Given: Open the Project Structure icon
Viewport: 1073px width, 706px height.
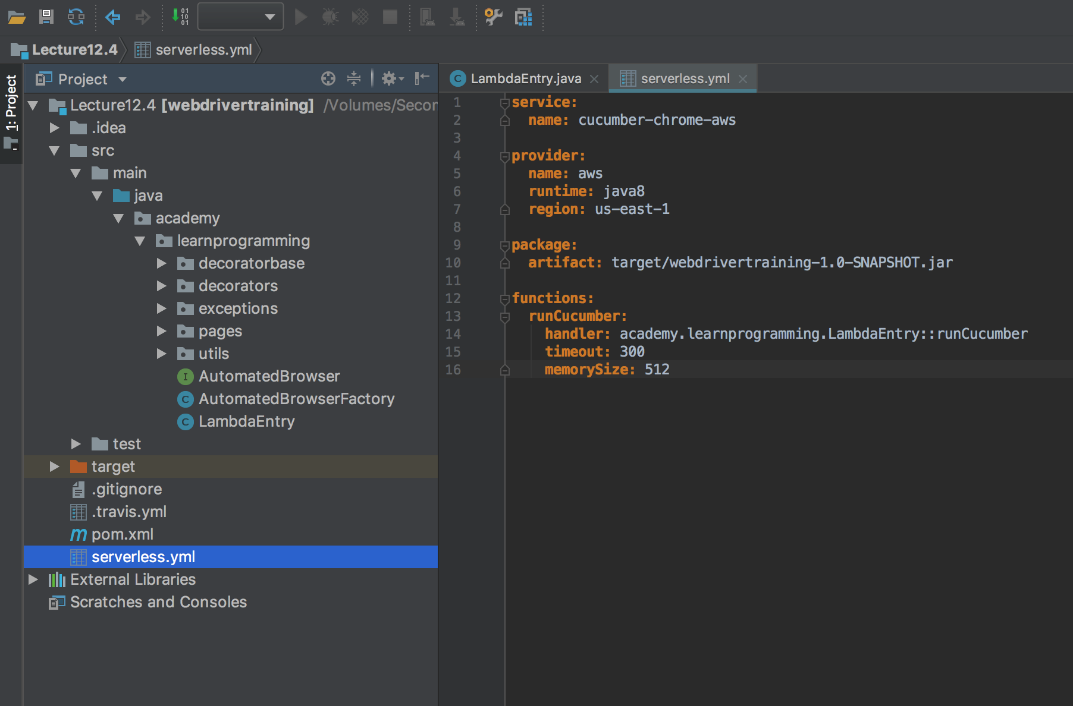Looking at the screenshot, I should tap(523, 16).
